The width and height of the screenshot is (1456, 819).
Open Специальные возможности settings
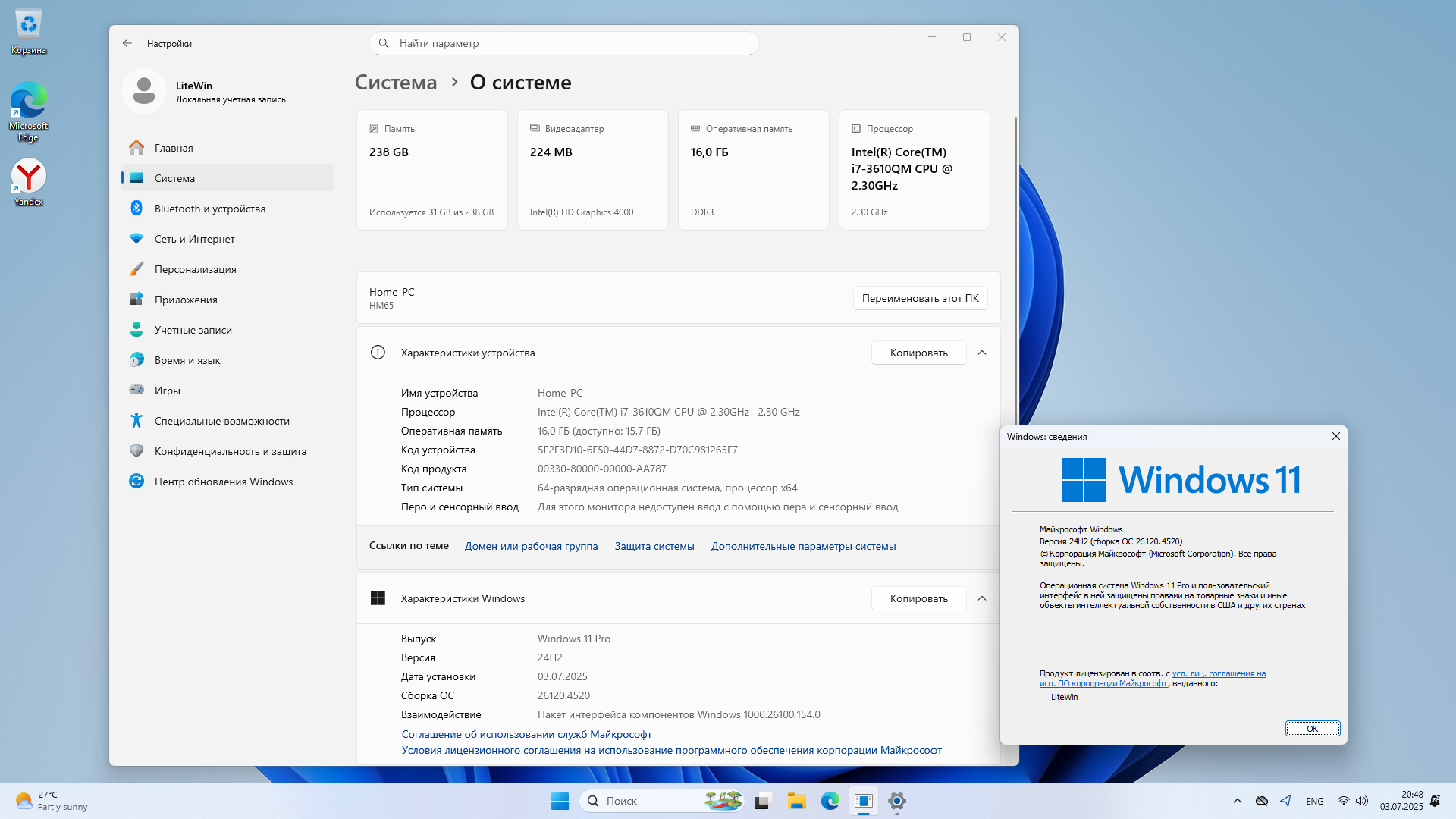[x=221, y=421]
